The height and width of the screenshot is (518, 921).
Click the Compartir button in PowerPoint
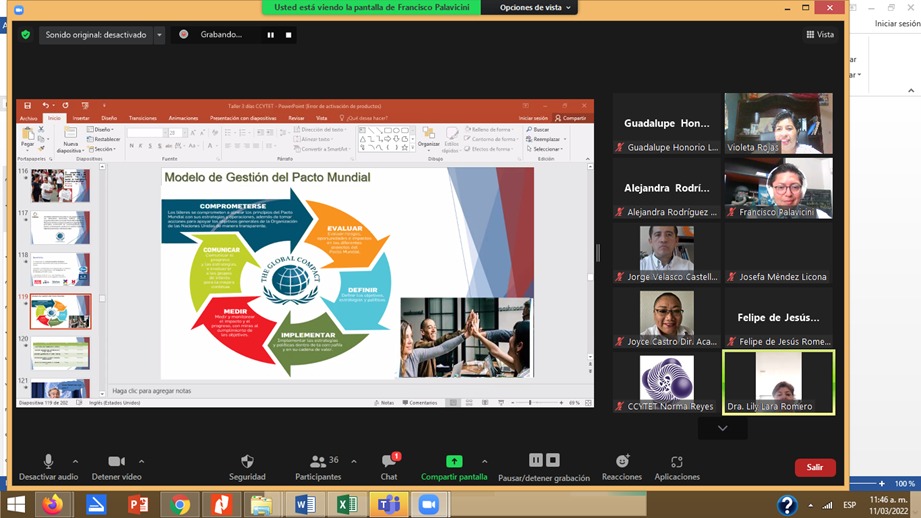point(570,118)
